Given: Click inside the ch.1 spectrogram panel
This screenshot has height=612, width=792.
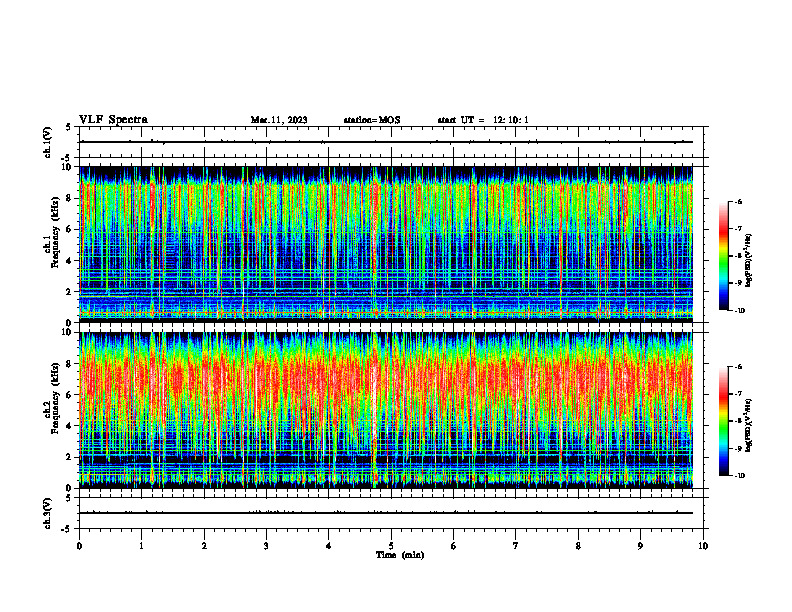Looking at the screenshot, I should (x=386, y=244).
